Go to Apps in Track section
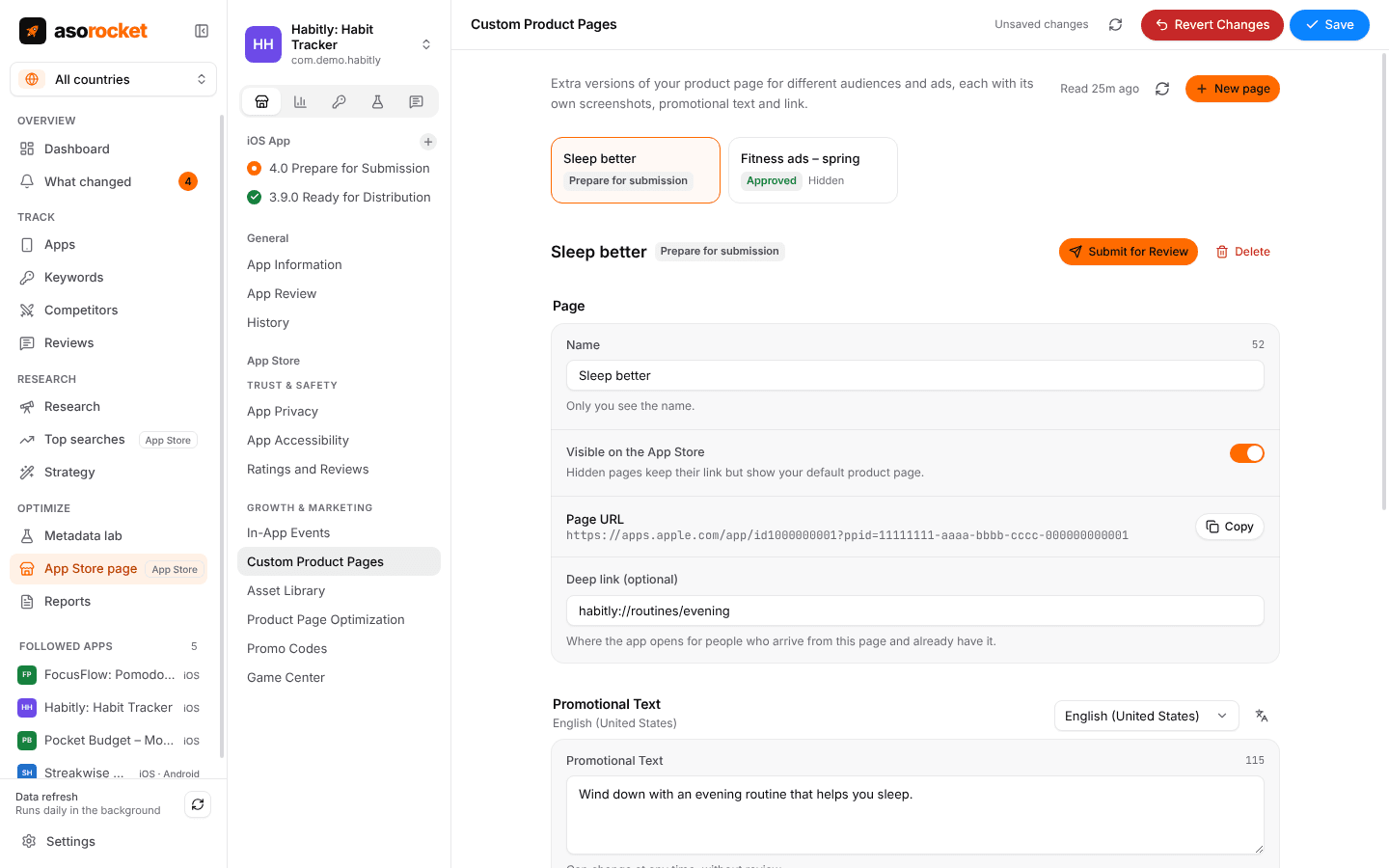Image resolution: width=1389 pixels, height=868 pixels. [108, 245]
